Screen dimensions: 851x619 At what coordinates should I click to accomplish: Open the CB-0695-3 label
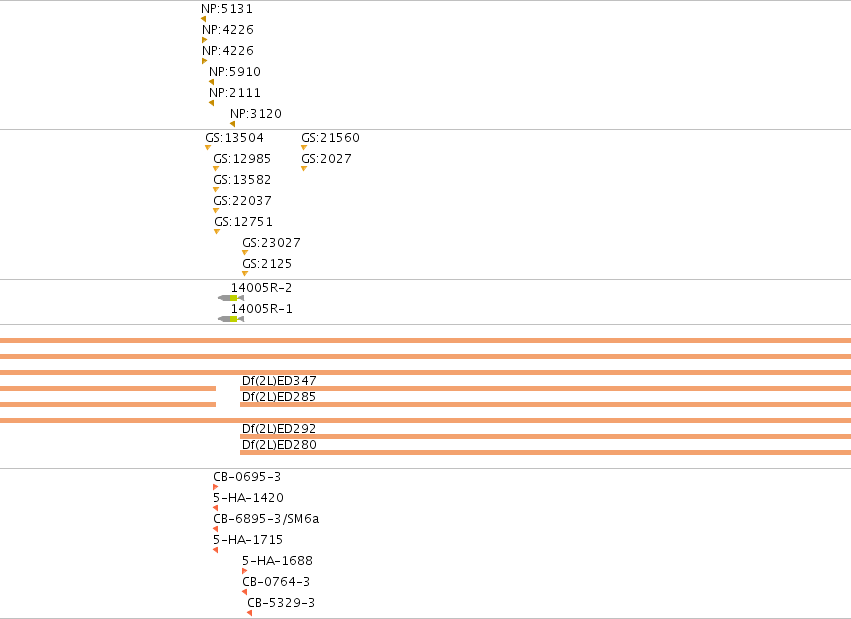(x=247, y=477)
